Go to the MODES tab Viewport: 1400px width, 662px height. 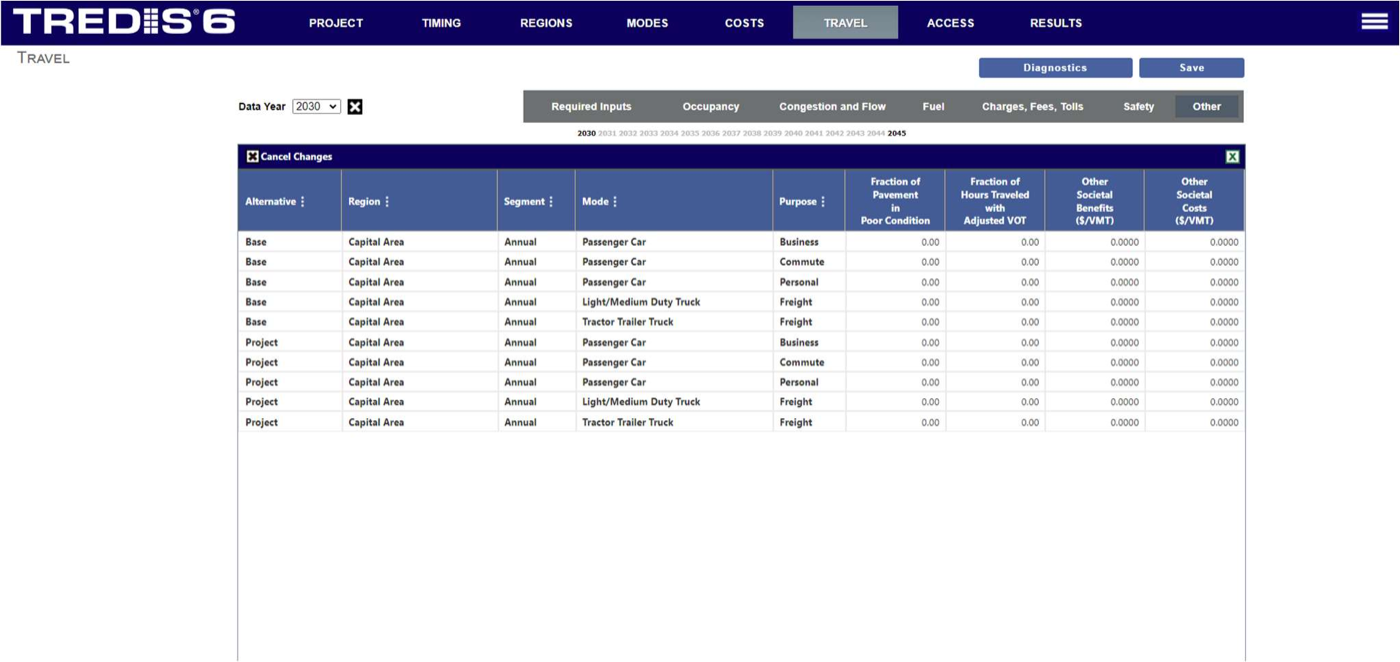coord(647,23)
